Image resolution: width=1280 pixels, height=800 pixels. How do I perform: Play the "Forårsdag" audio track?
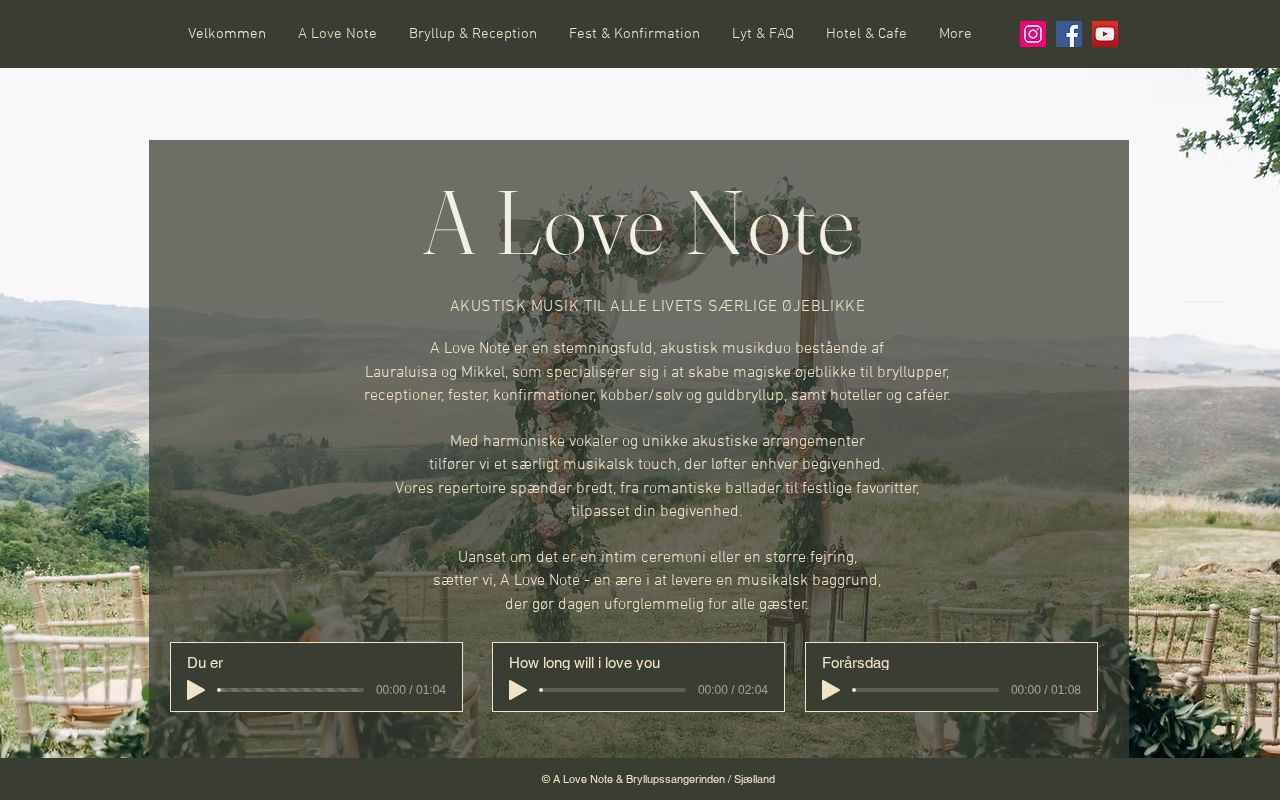click(x=831, y=690)
